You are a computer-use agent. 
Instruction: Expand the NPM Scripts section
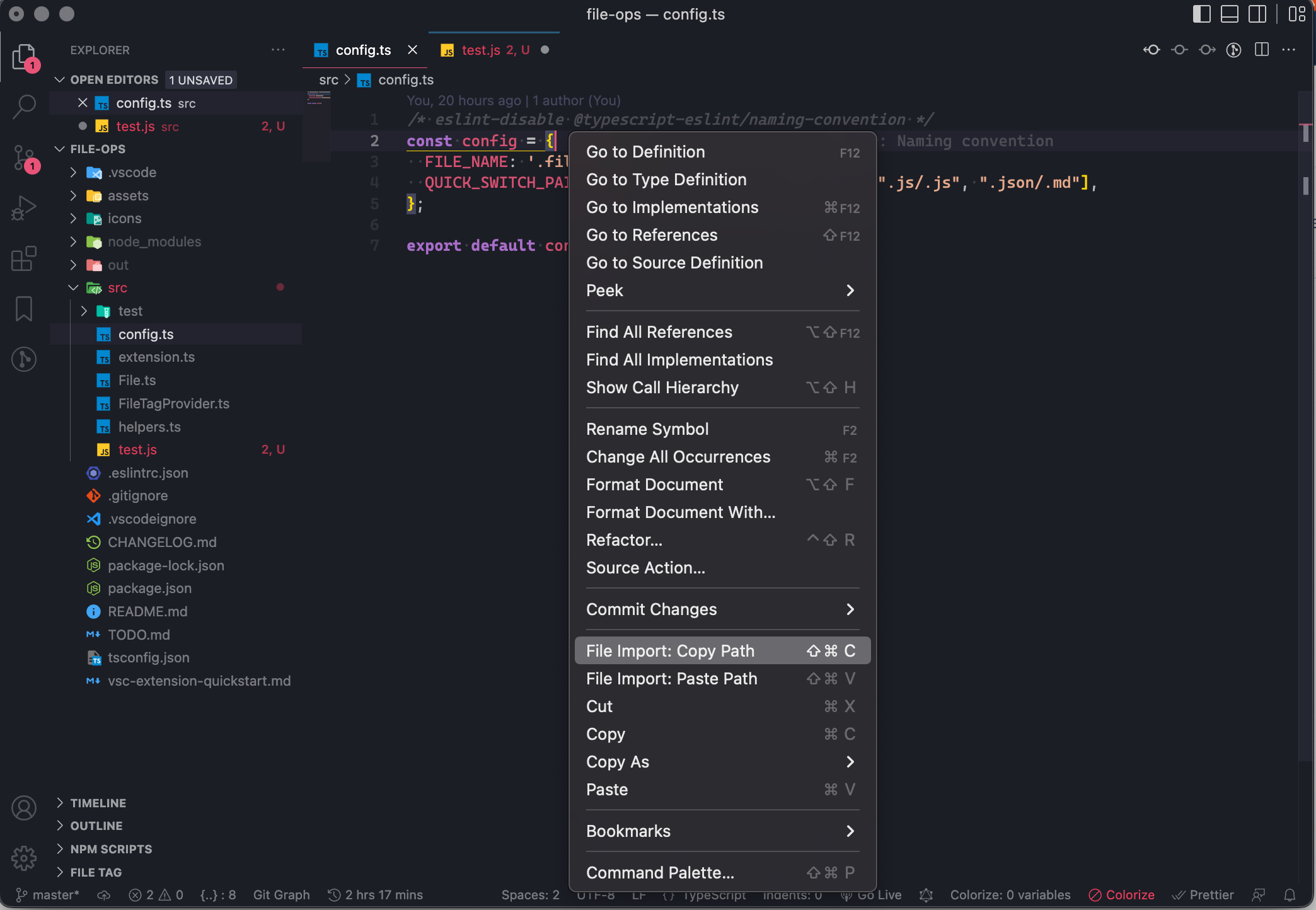point(60,848)
